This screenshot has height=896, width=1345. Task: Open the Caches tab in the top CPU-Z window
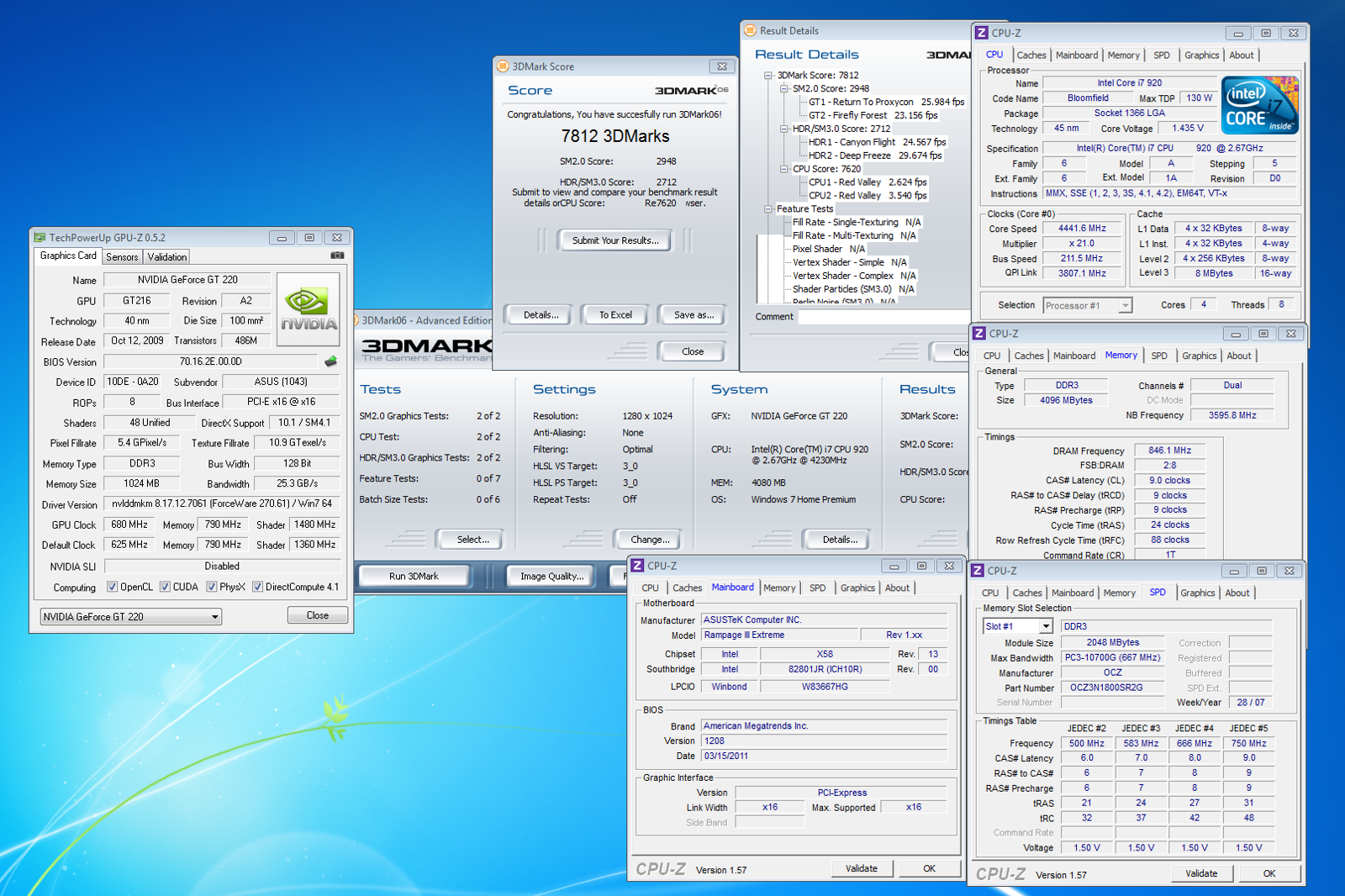(x=1031, y=55)
